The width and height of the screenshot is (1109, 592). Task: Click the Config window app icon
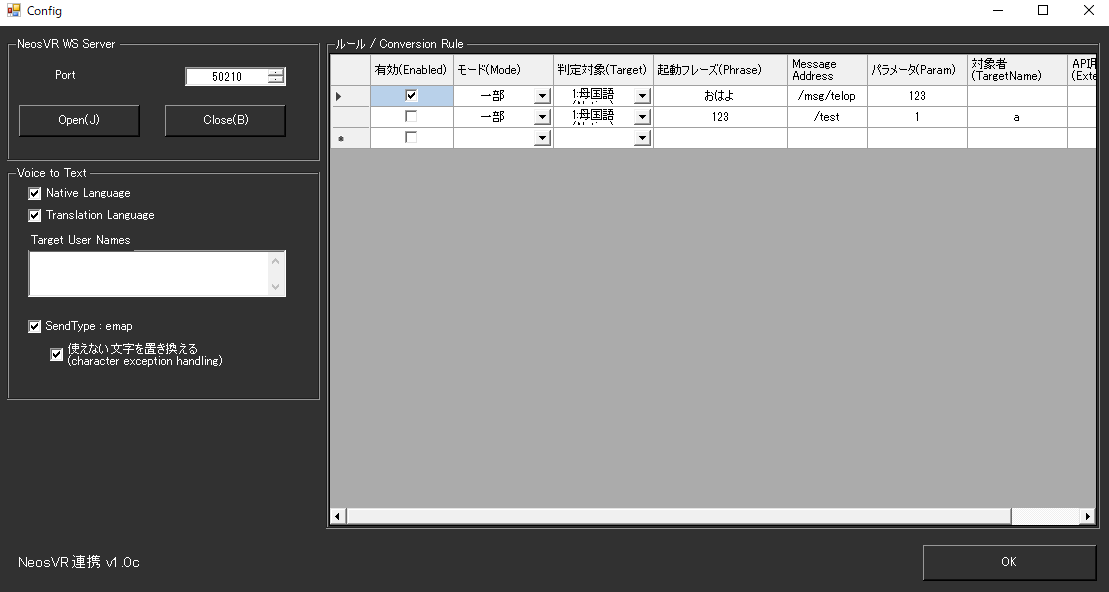(13, 11)
